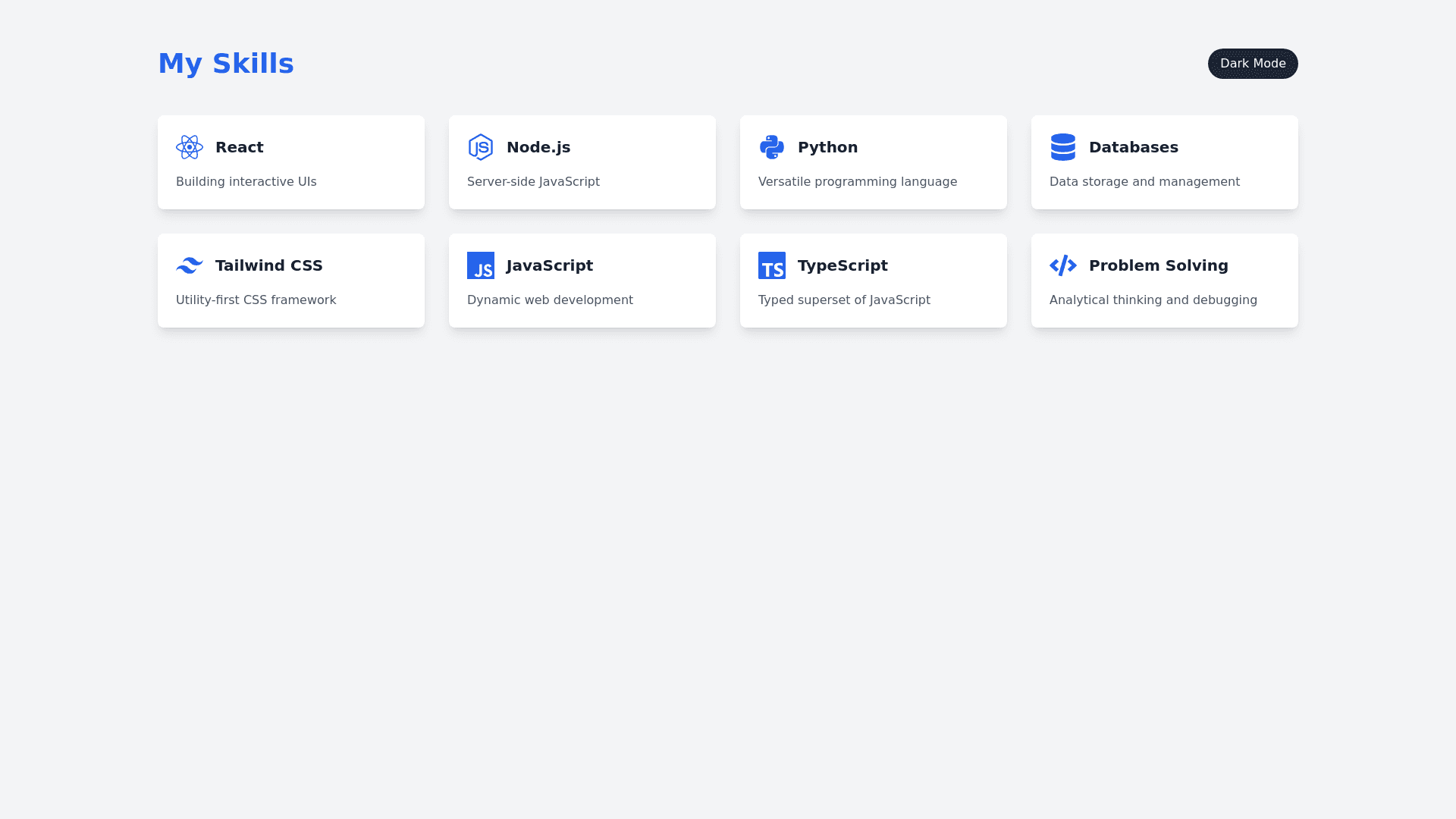1456x819 pixels.
Task: Click the Python skill title text
Action: pos(828,147)
